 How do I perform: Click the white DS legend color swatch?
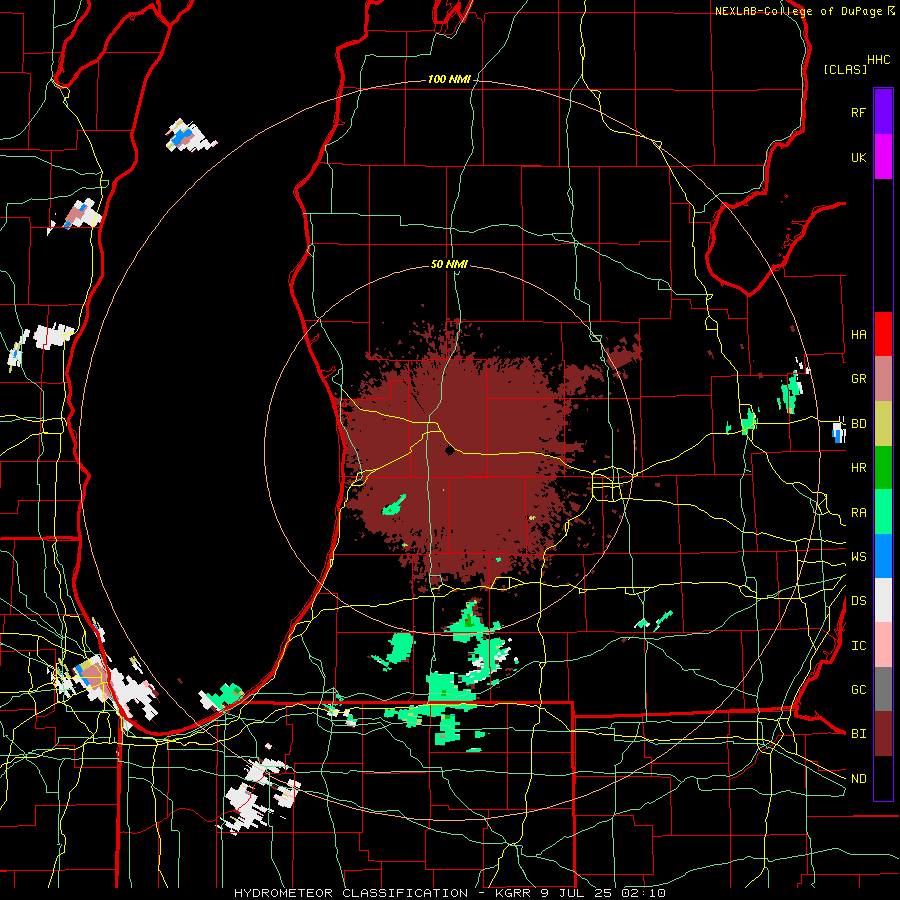point(883,600)
